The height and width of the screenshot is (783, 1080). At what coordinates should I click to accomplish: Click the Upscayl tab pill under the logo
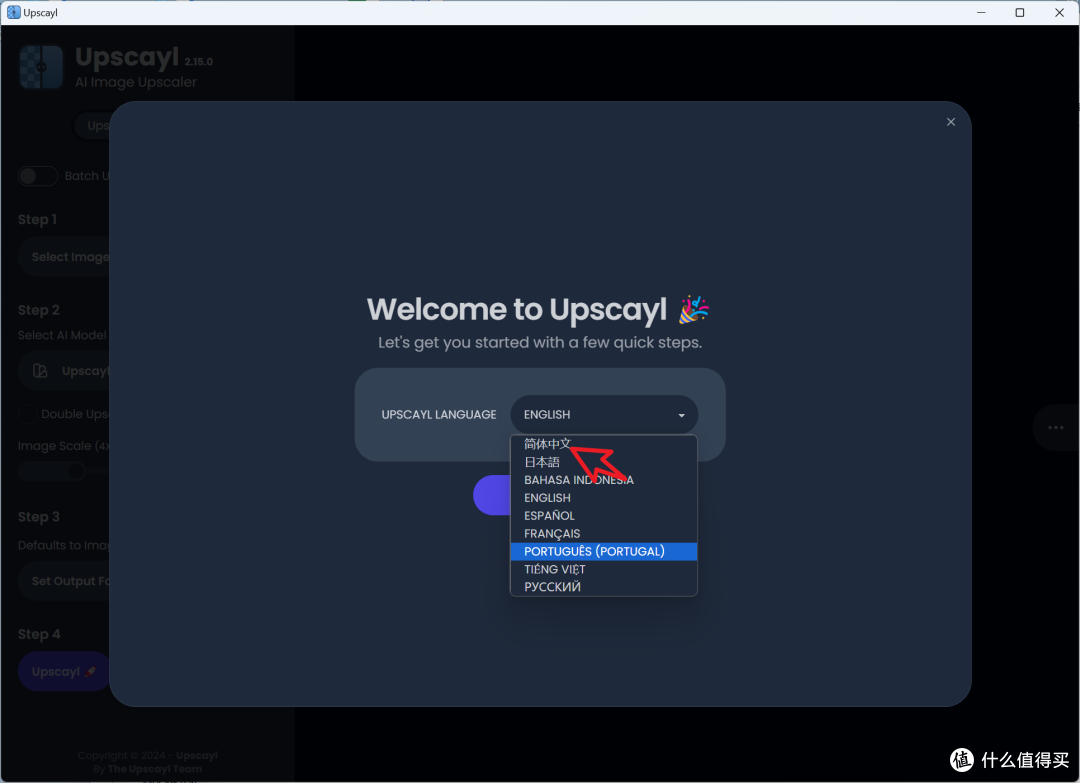pyautogui.click(x=92, y=125)
